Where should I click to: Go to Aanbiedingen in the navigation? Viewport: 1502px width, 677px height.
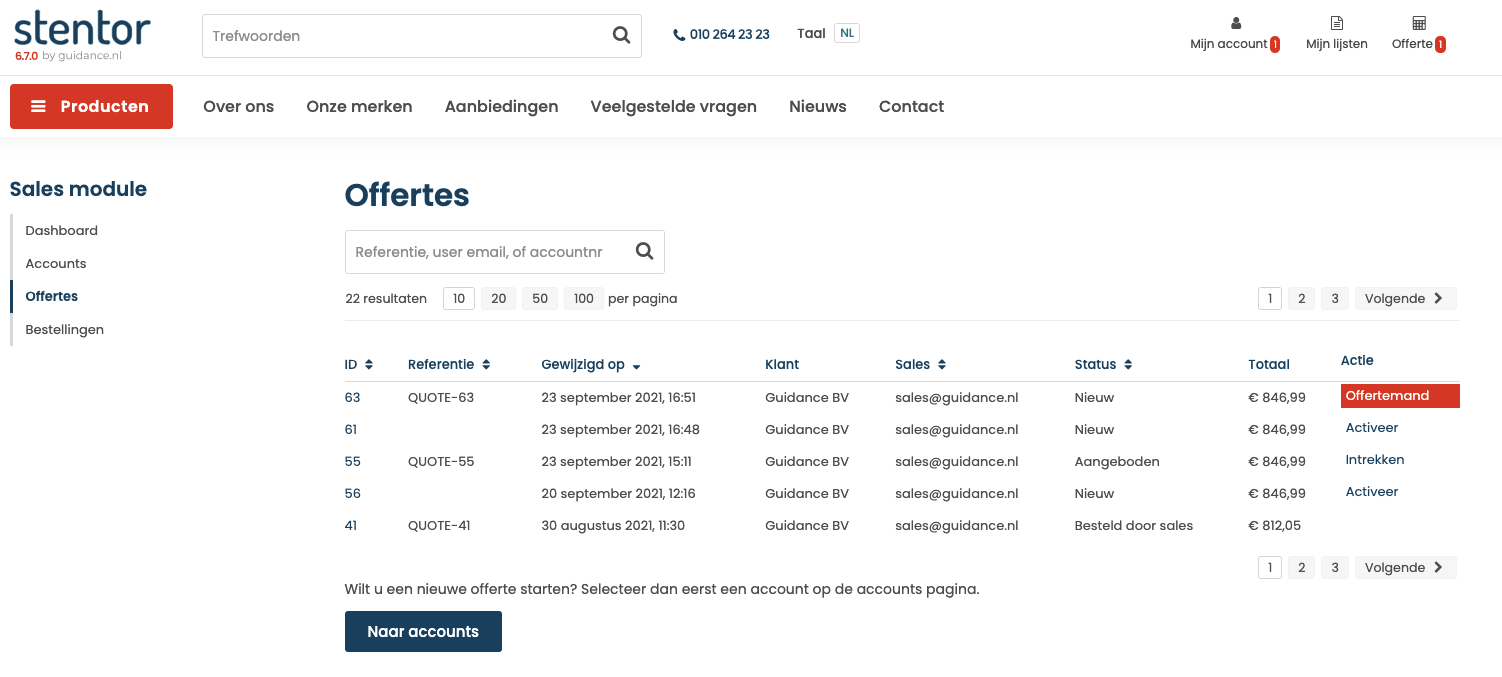pyautogui.click(x=501, y=107)
